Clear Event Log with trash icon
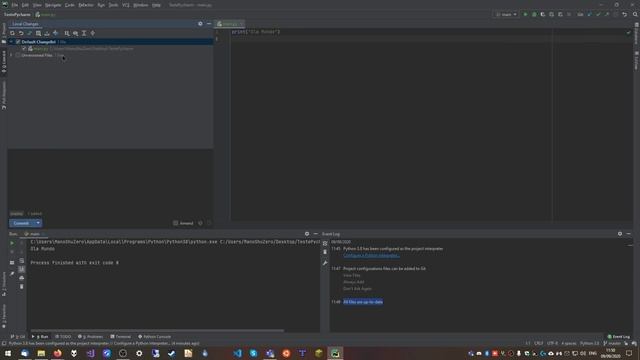This screenshot has width=640, height=360. point(325,252)
